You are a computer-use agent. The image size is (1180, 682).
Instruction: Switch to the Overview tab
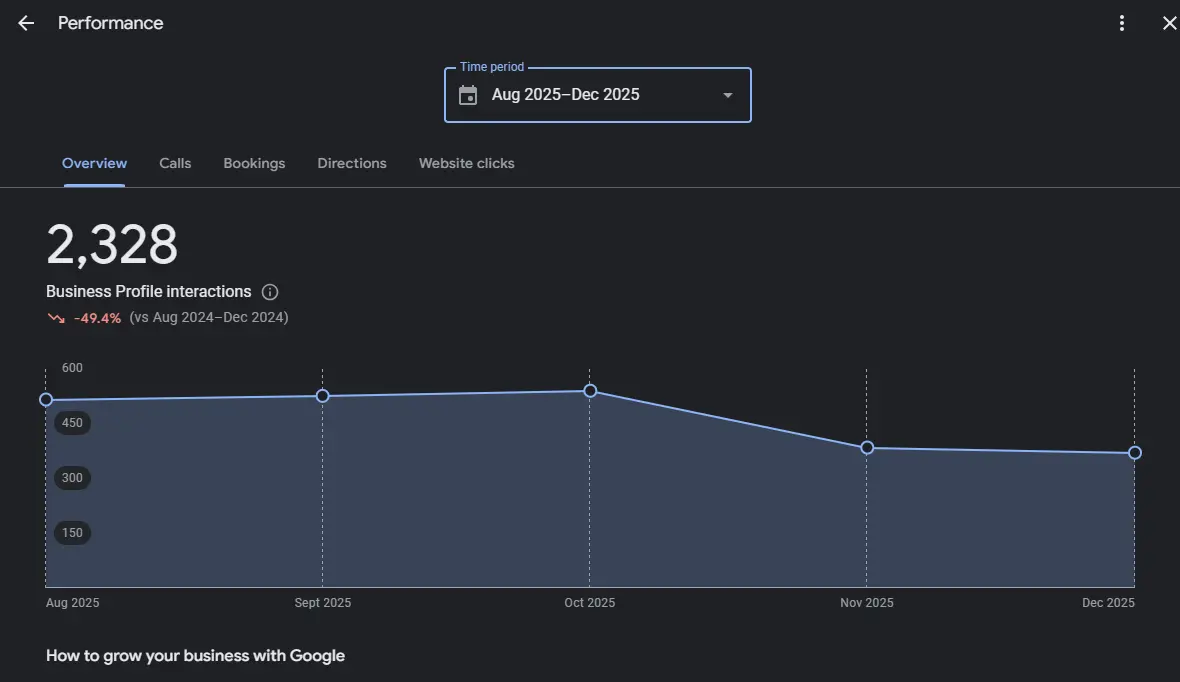tap(94, 163)
